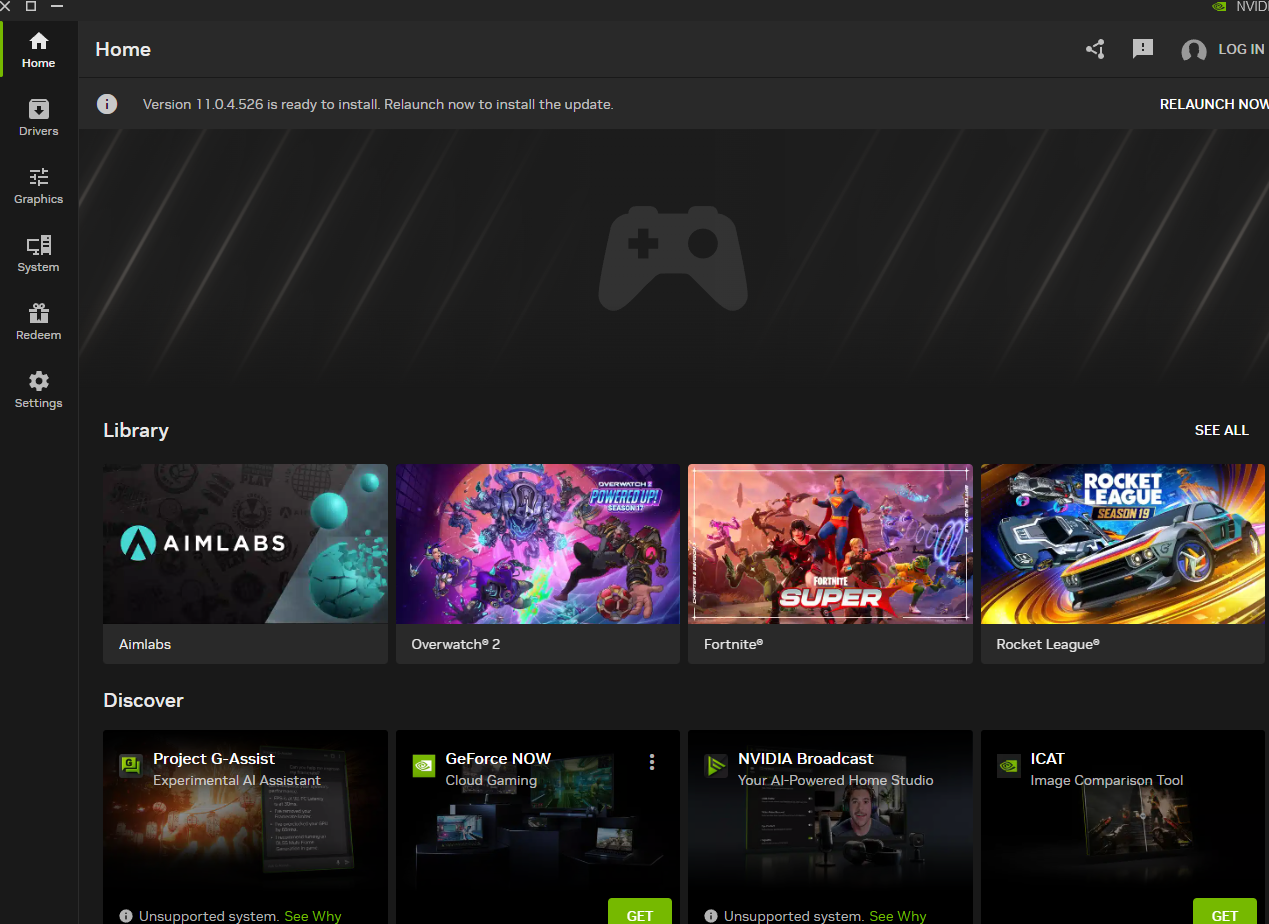Open the Redeem rewards section
This screenshot has width=1269, height=924.
[x=39, y=321]
